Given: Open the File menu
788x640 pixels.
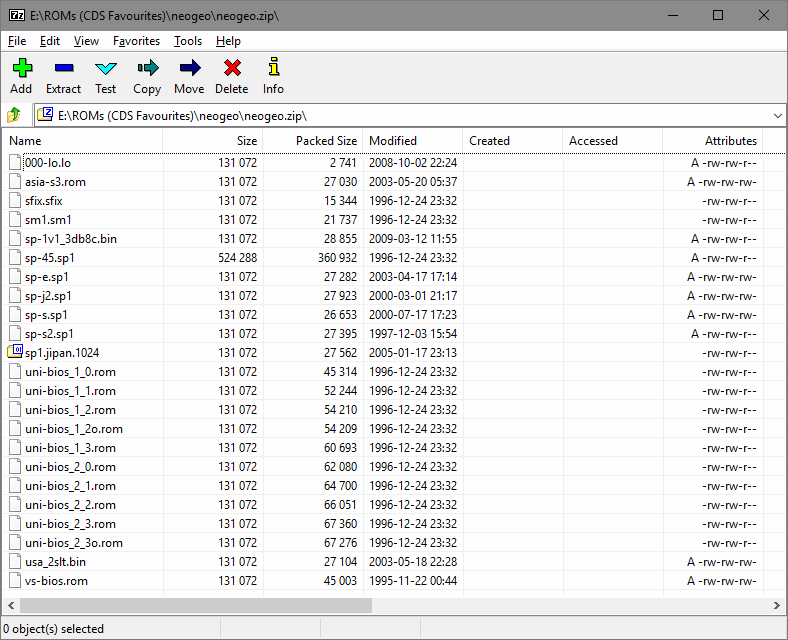Looking at the screenshot, I should pyautogui.click(x=17, y=41).
